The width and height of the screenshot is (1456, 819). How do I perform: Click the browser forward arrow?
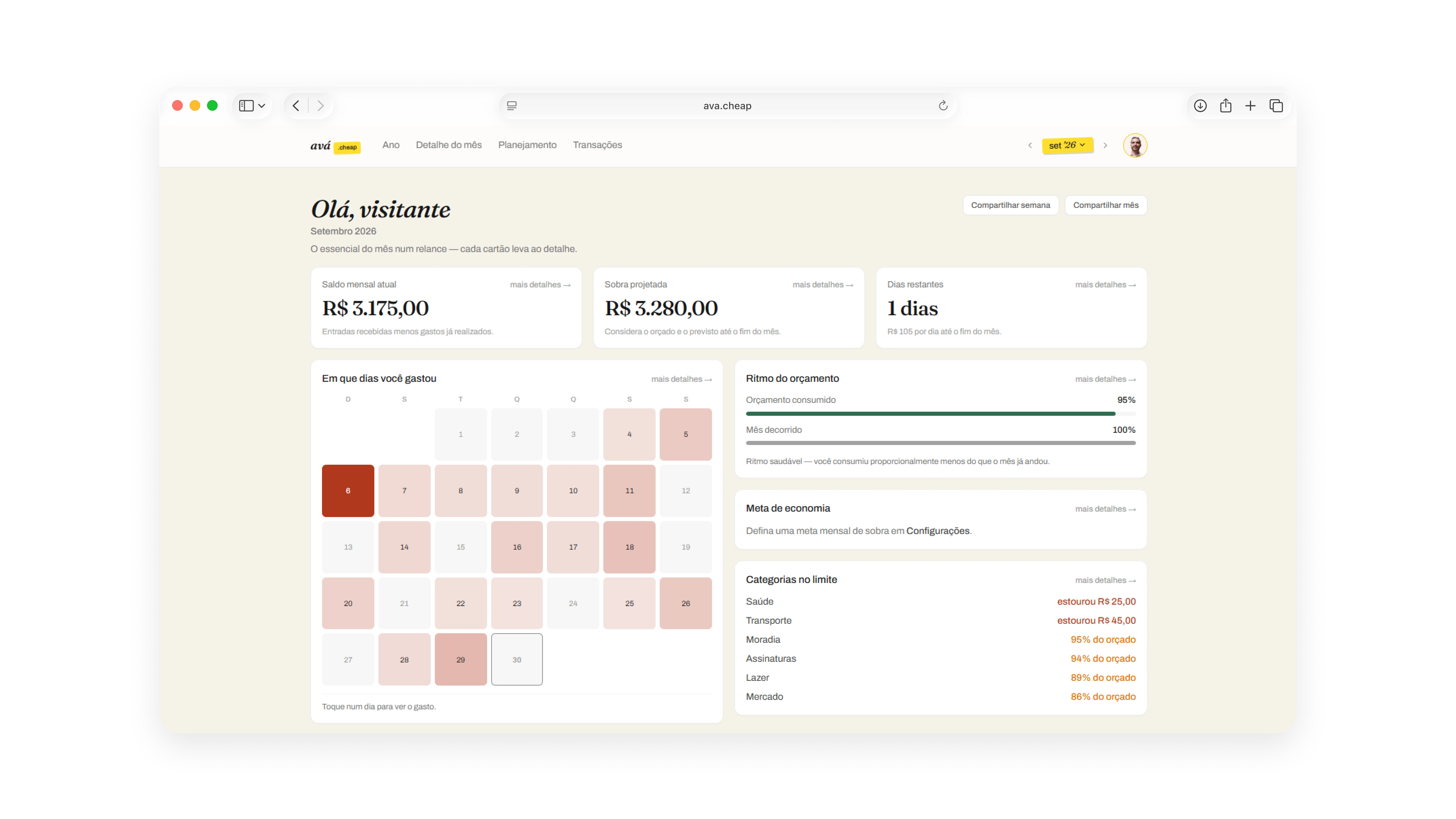[320, 106]
